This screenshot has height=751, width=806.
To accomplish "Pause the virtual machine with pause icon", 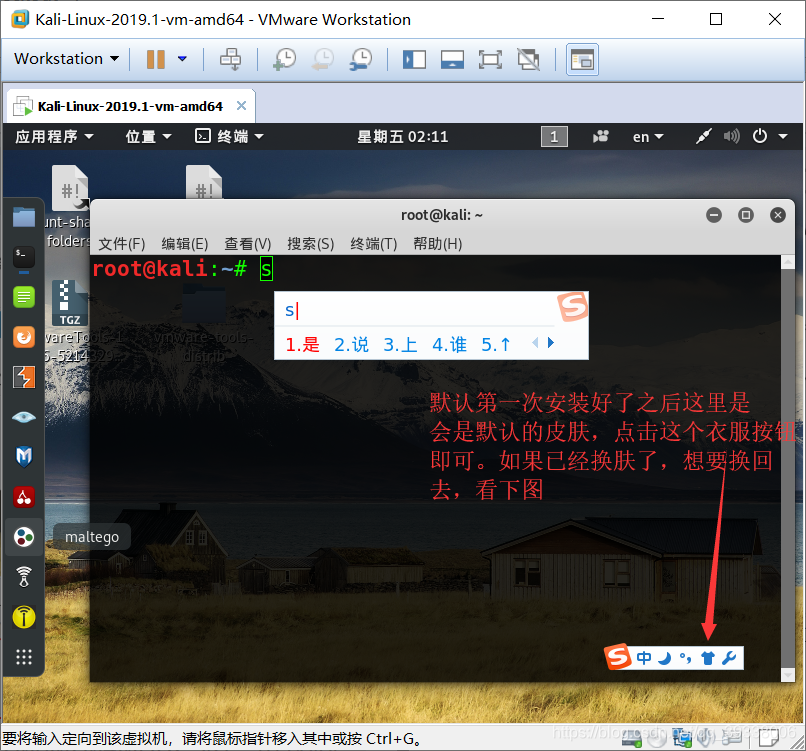I will coord(155,59).
